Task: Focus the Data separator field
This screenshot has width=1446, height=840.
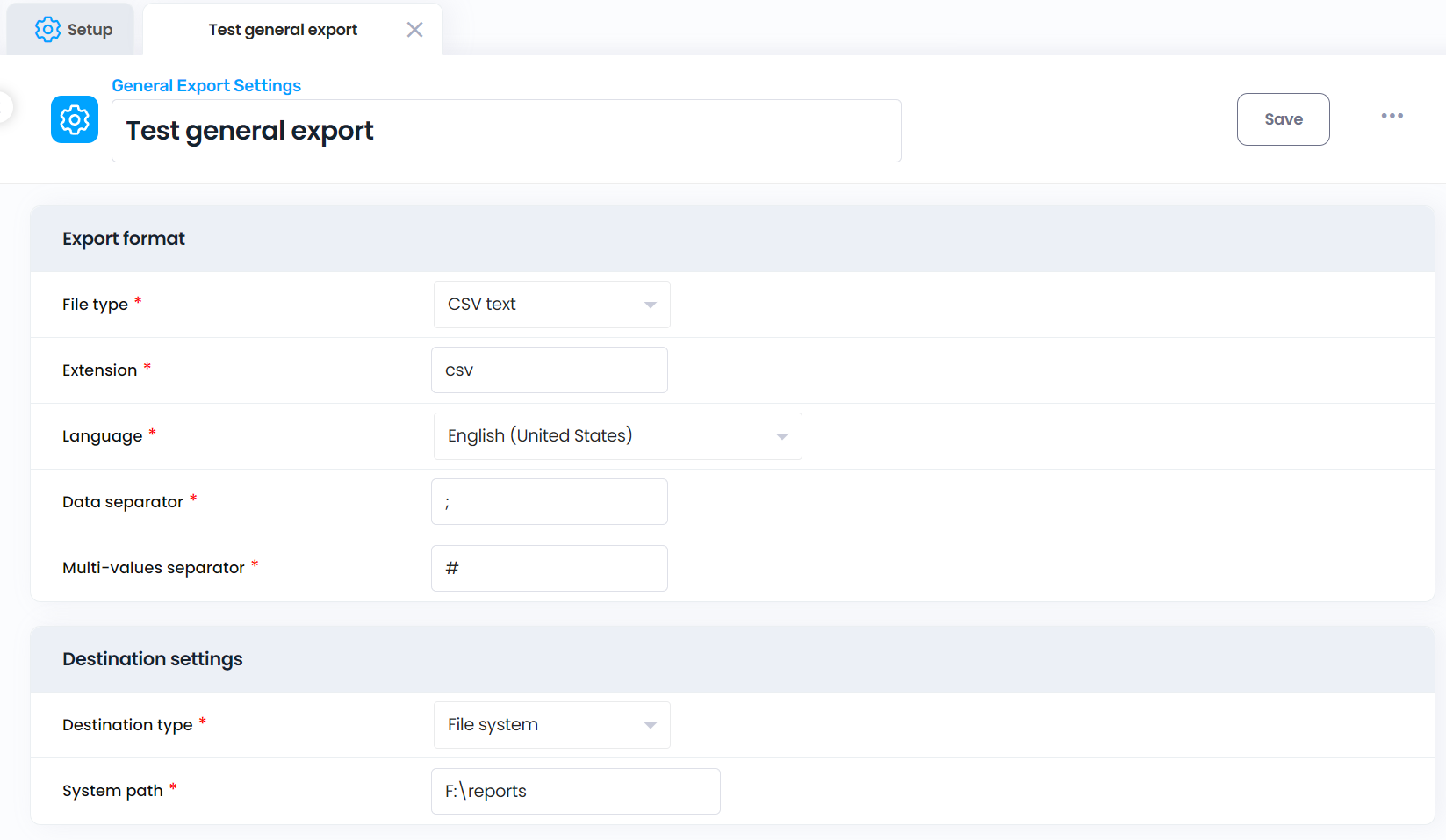Action: [x=550, y=502]
